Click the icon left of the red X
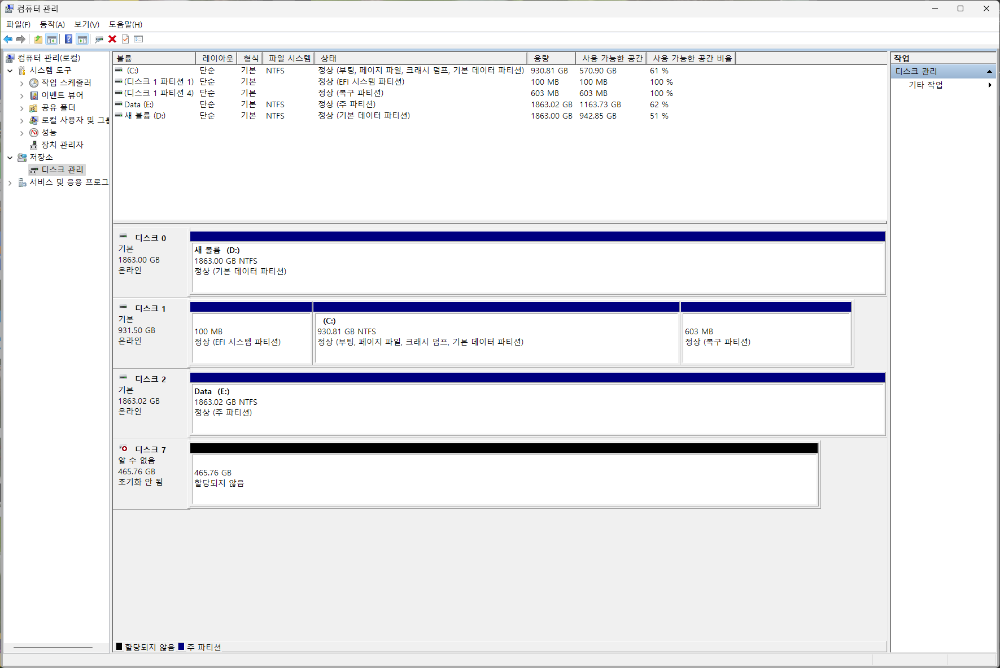 (99, 40)
